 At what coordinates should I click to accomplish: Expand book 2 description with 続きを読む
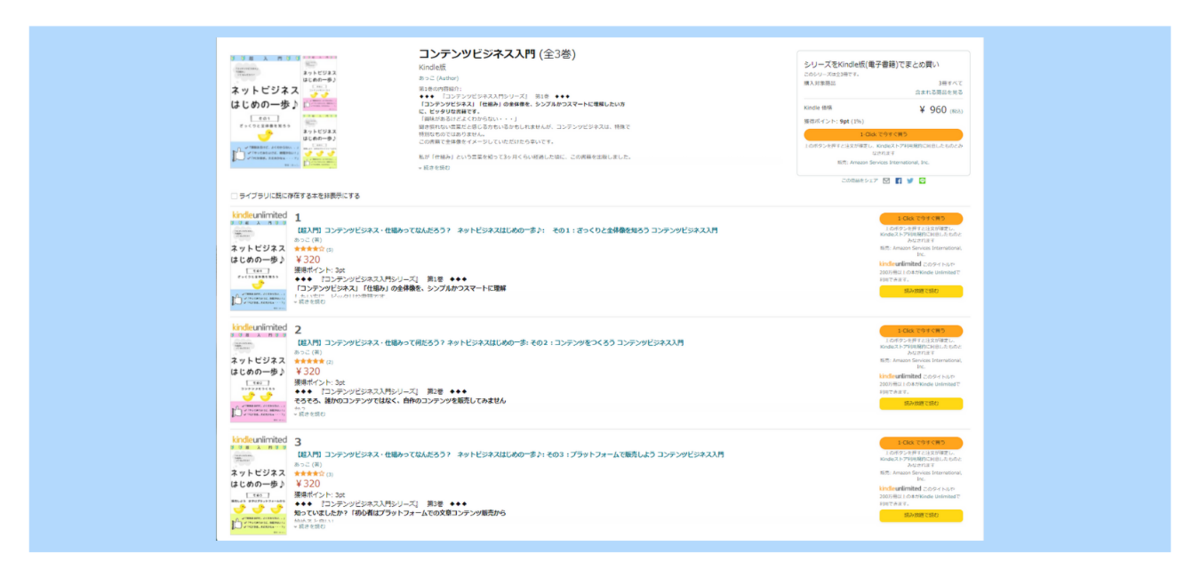pos(309,413)
